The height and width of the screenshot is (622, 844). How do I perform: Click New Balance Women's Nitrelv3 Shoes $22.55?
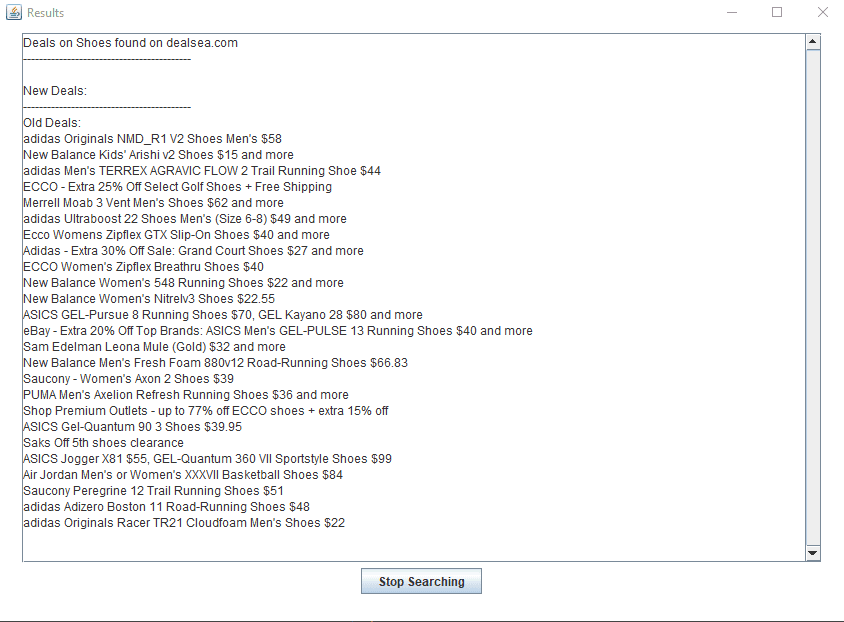[149, 299]
